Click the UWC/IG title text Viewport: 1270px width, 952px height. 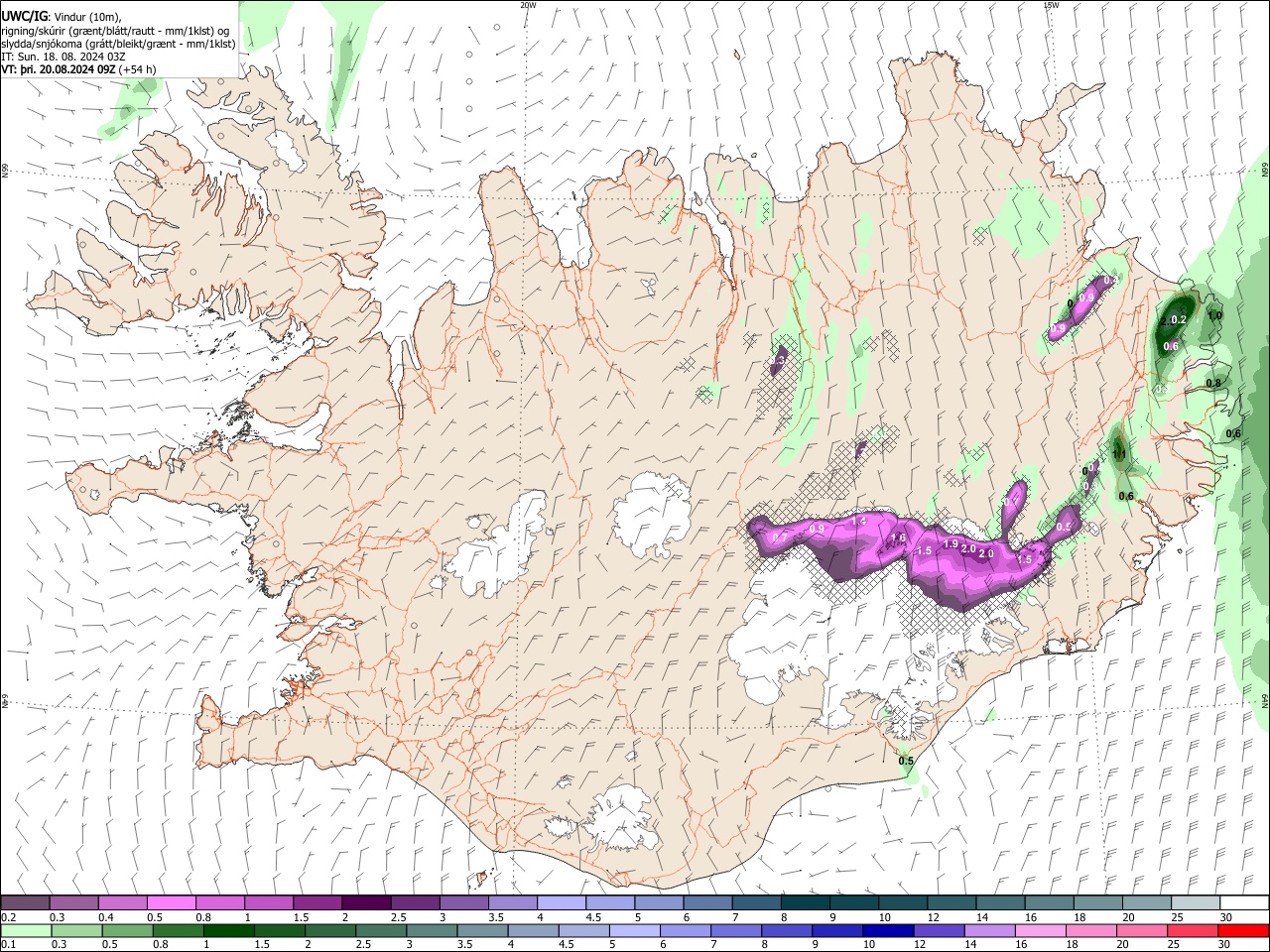(x=24, y=17)
